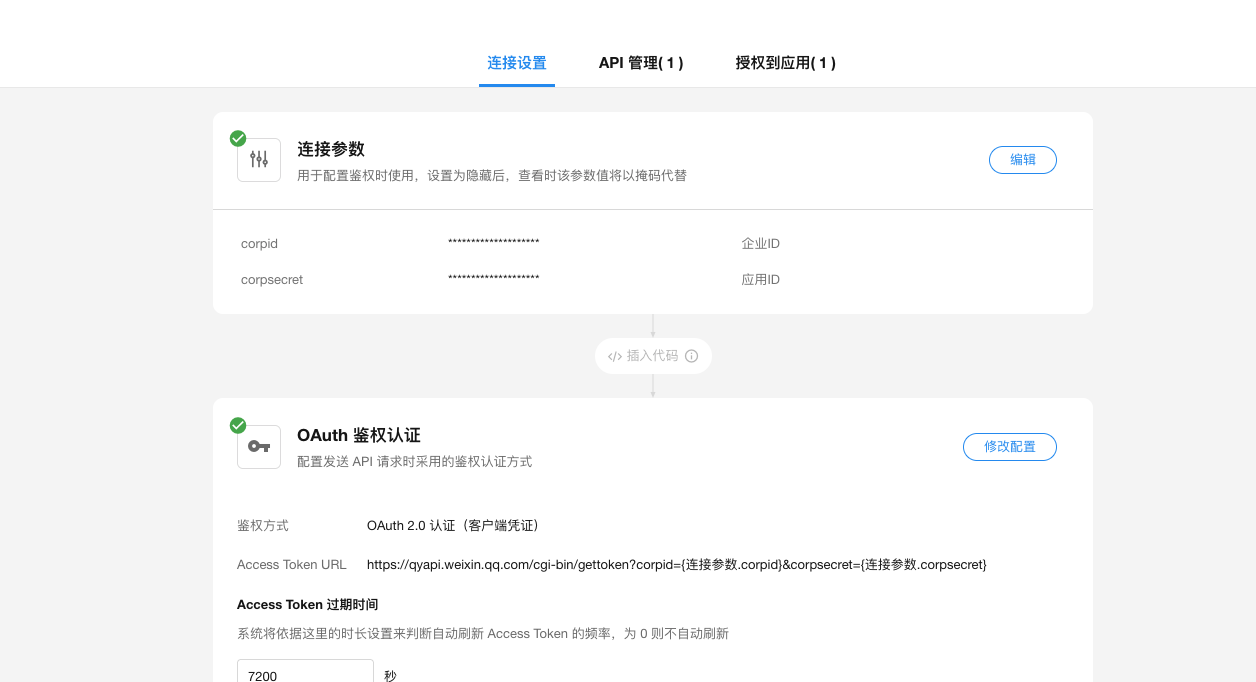Image resolution: width=1256 pixels, height=682 pixels.
Task: Click the green checkmark on OAuth card
Action: coord(238,425)
